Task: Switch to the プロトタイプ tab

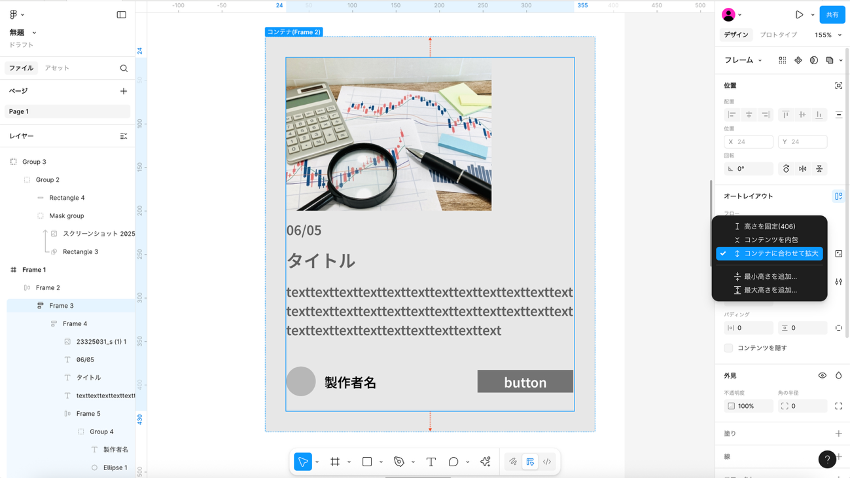Action: 779,35
